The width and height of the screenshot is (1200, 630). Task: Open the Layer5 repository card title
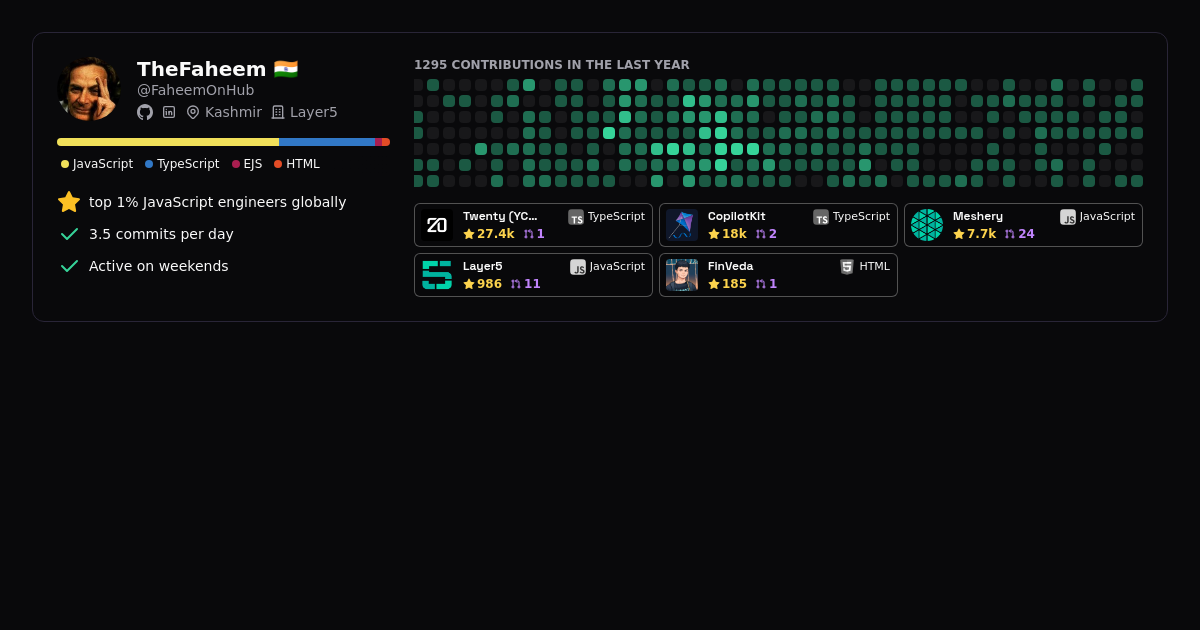pyautogui.click(x=483, y=266)
